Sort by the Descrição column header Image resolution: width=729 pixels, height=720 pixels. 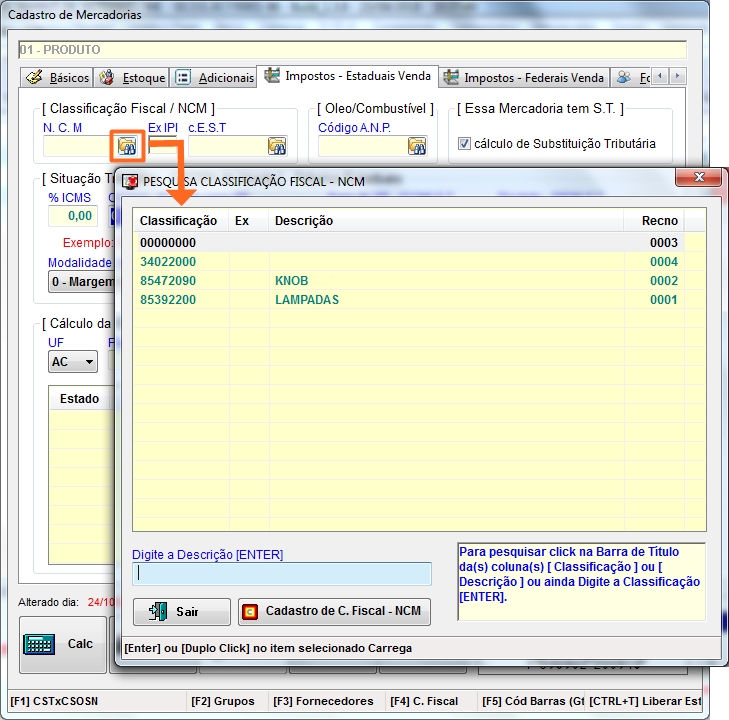(304, 221)
